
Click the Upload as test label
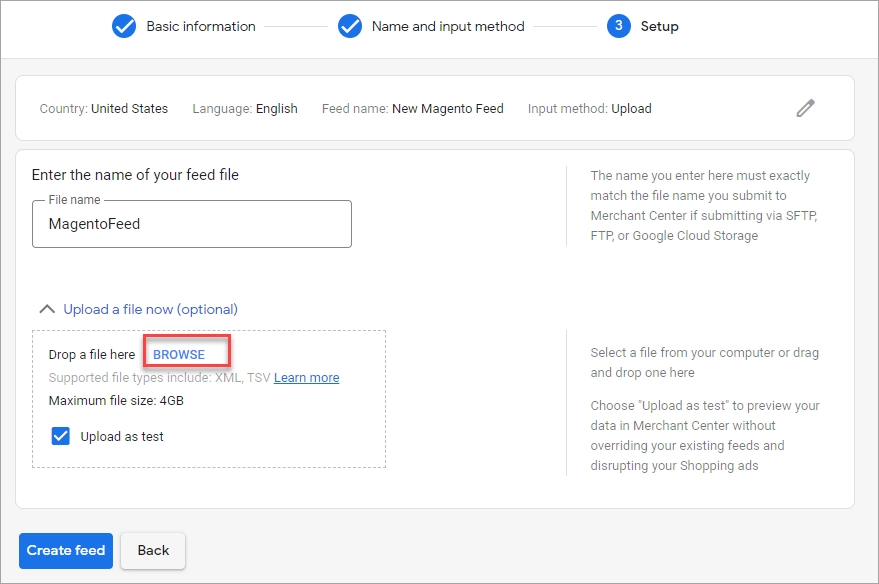coord(122,437)
